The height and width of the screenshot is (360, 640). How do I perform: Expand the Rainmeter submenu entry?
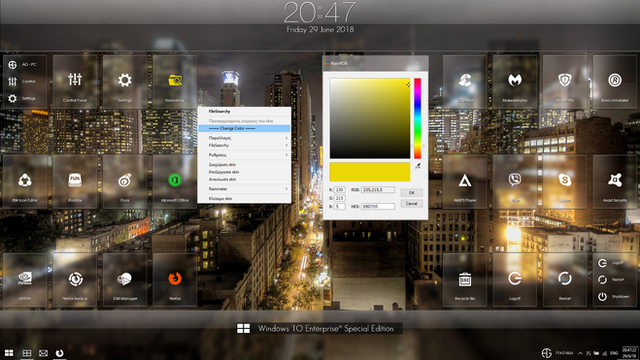[244, 189]
